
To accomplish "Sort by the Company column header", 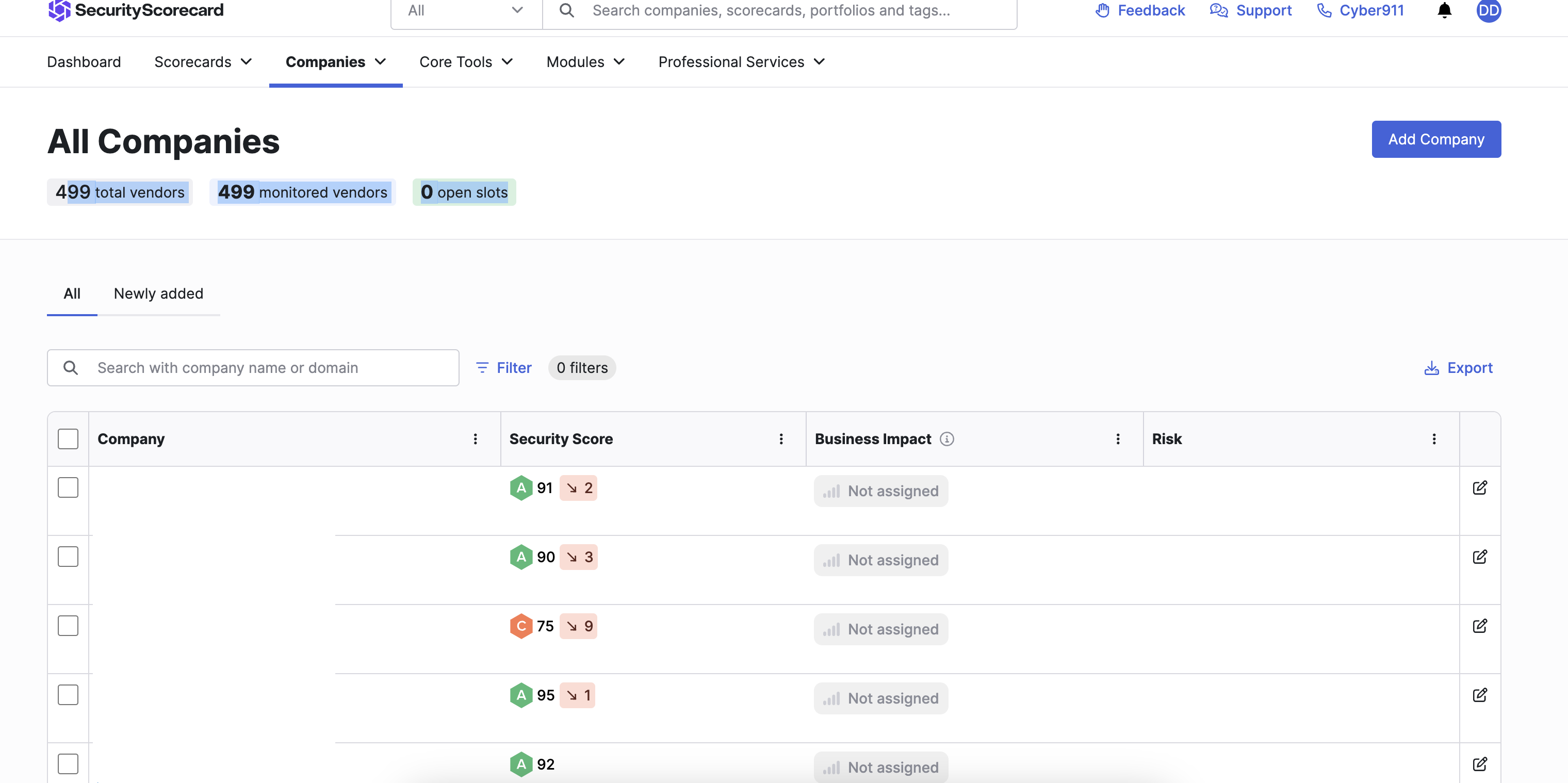I will click(131, 439).
